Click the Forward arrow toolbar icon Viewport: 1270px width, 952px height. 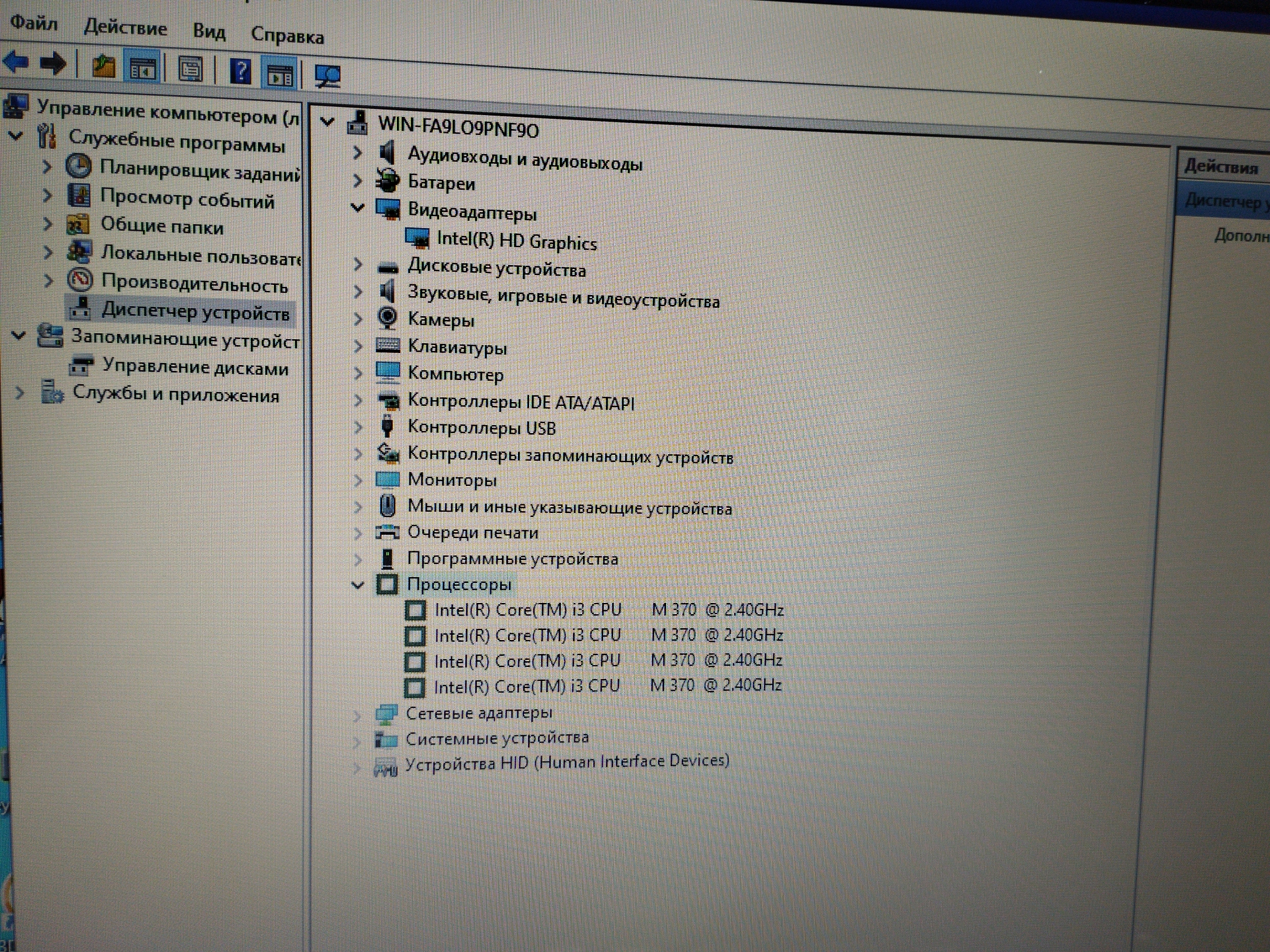(x=53, y=64)
